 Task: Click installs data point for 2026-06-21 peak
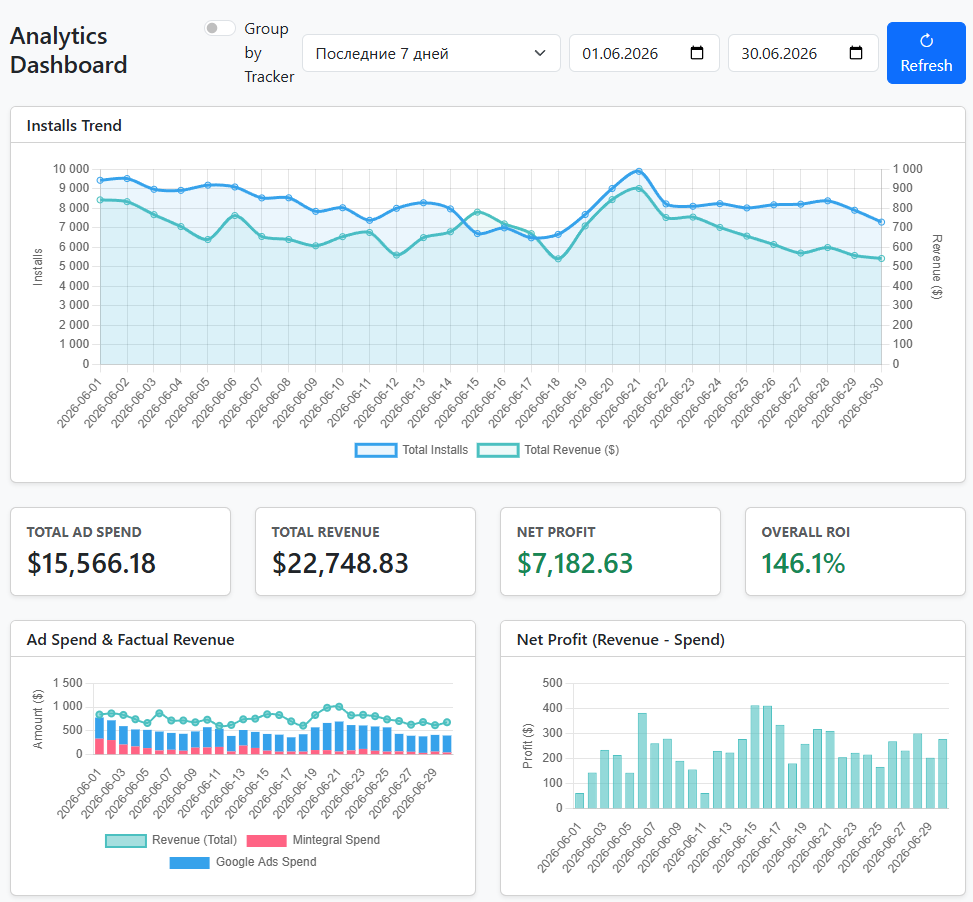(639, 171)
